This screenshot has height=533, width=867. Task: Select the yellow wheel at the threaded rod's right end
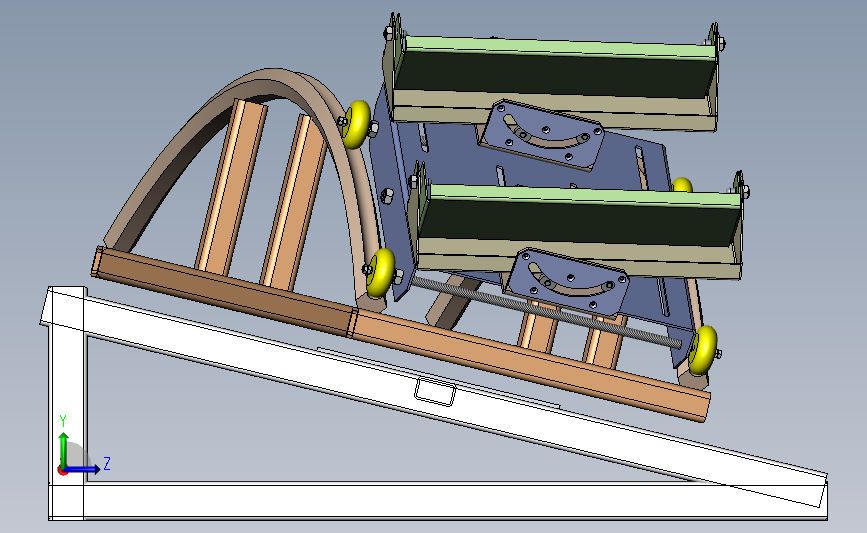[702, 349]
